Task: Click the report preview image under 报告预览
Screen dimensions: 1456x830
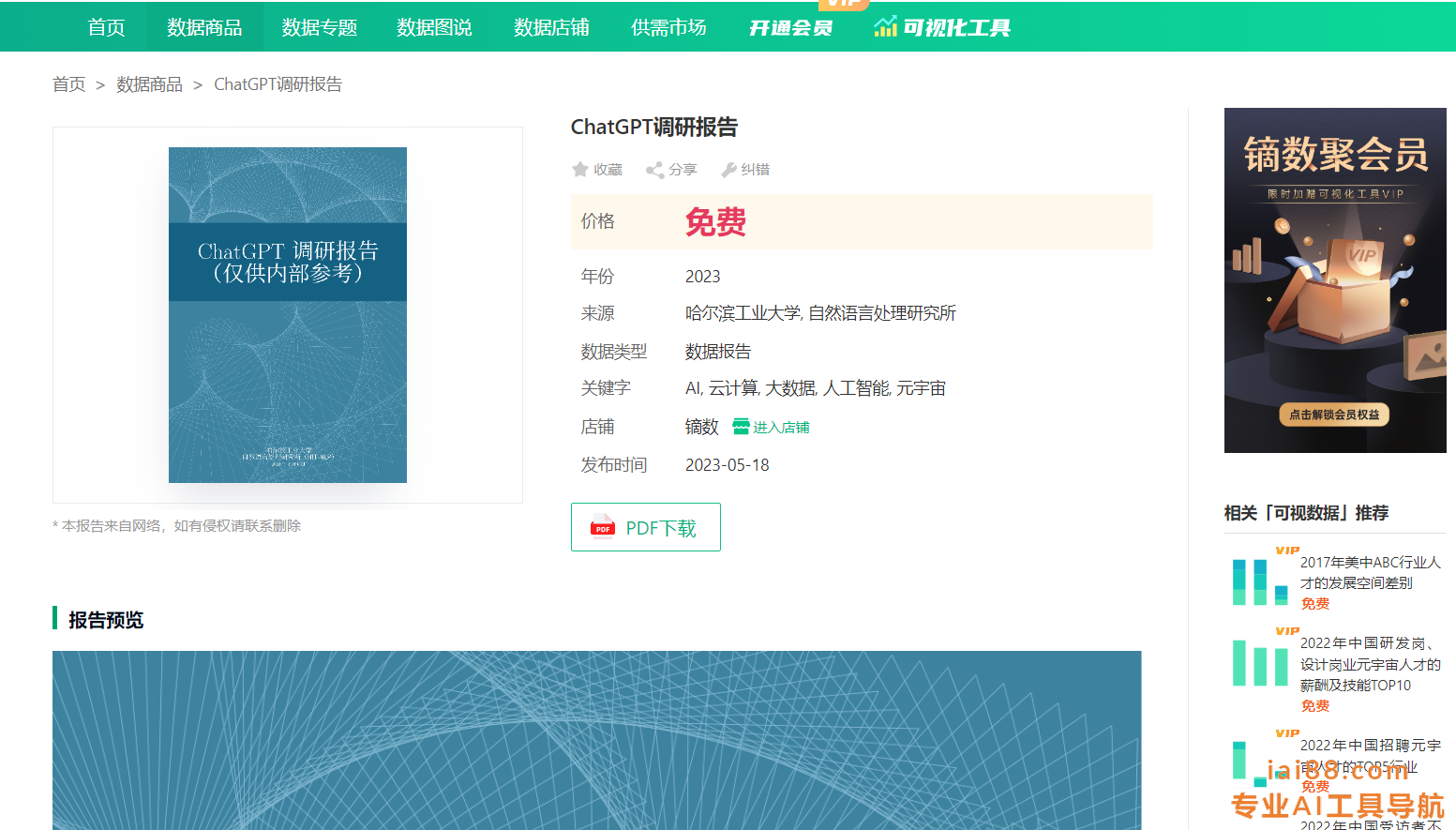Action: [597, 740]
